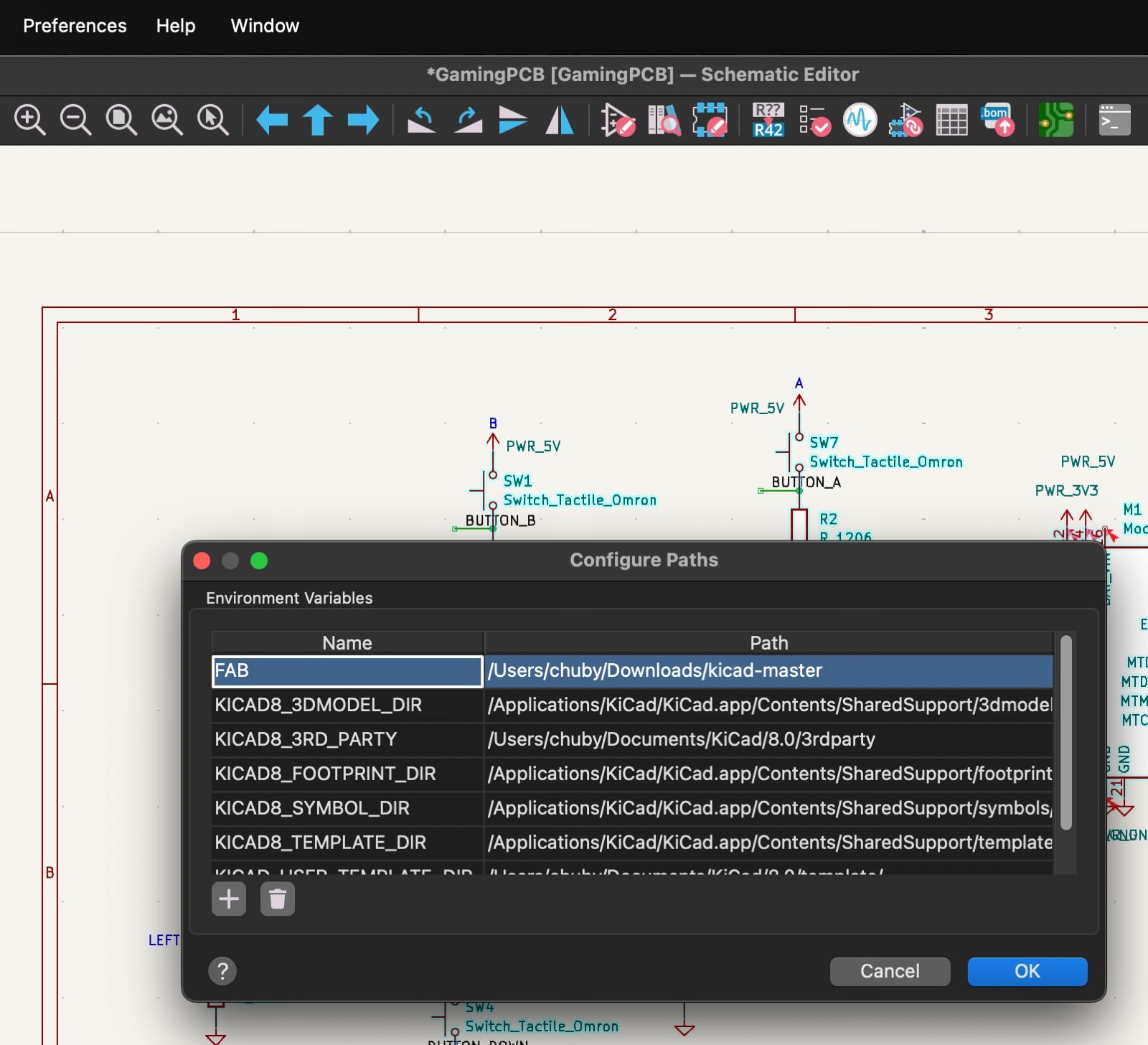Annotate schematic with R?? R42 icon
1148x1045 pixels.
click(768, 120)
